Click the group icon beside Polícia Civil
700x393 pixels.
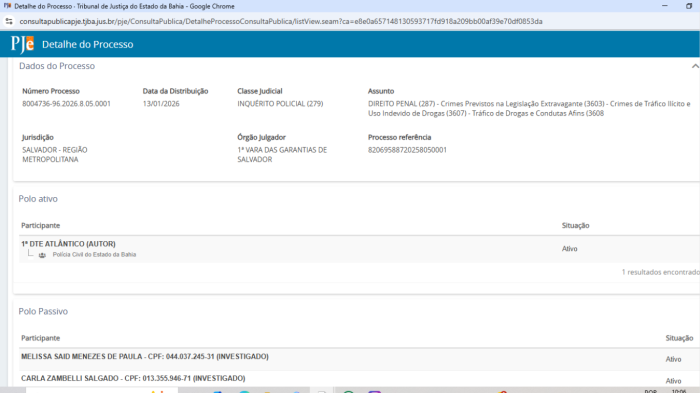tap(42, 255)
